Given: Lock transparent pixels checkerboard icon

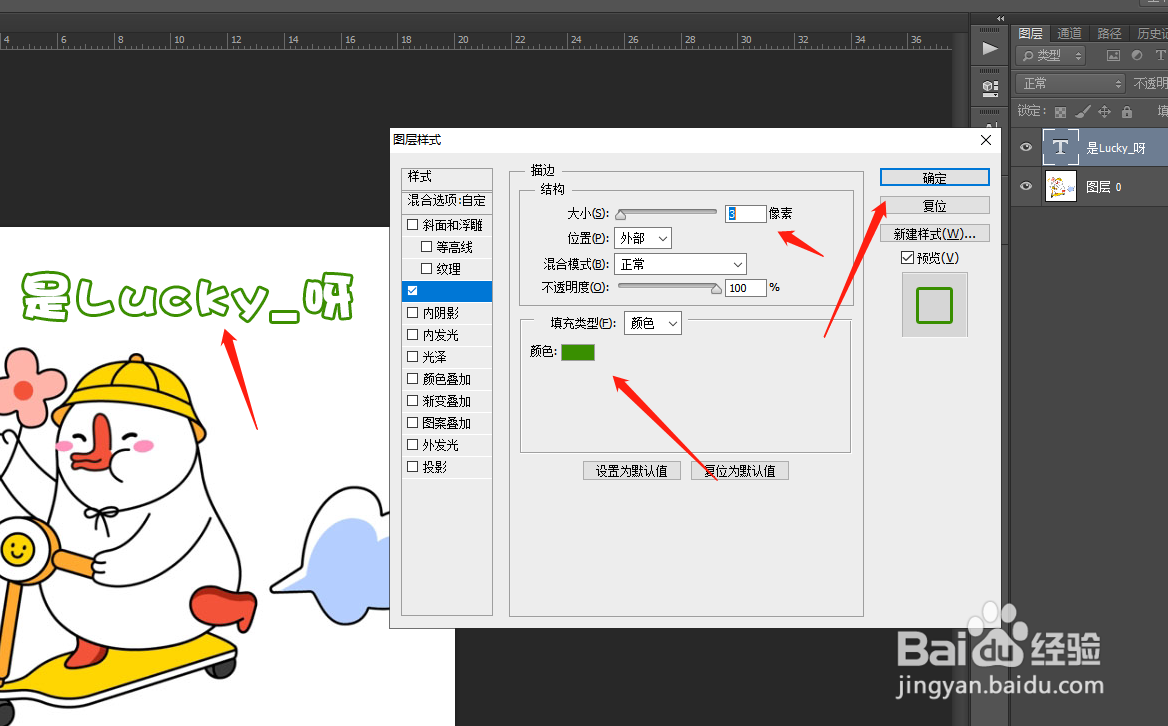Looking at the screenshot, I should (x=1060, y=112).
